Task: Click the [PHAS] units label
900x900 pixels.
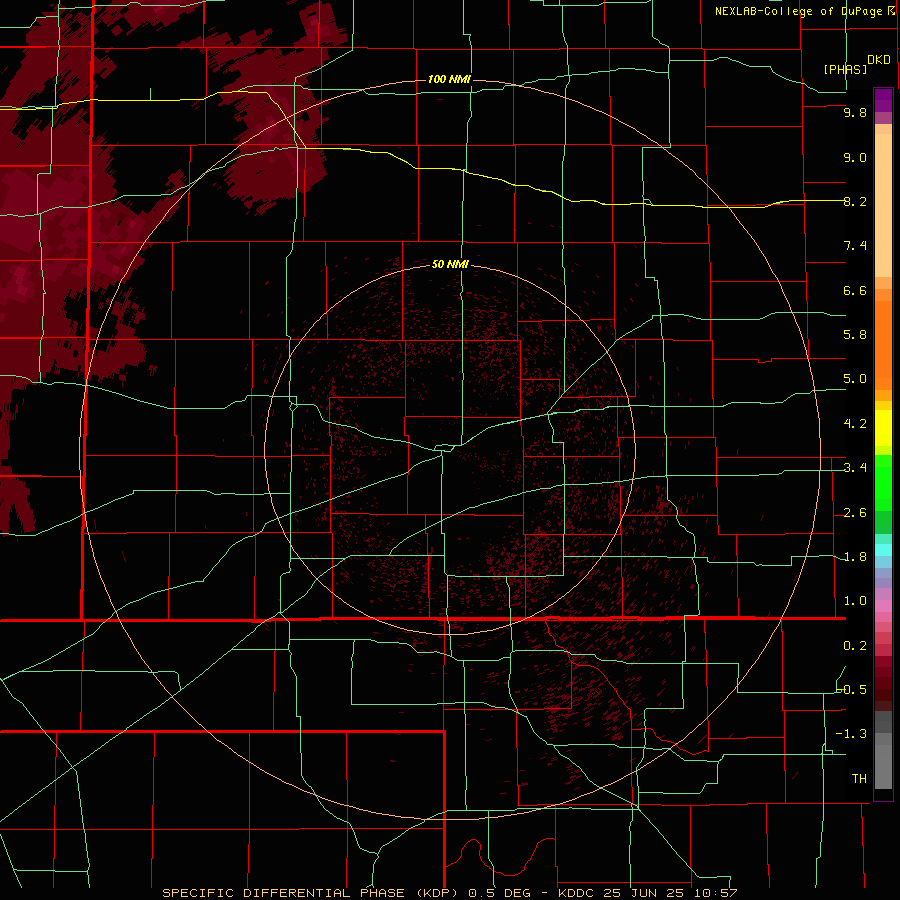Action: point(845,69)
